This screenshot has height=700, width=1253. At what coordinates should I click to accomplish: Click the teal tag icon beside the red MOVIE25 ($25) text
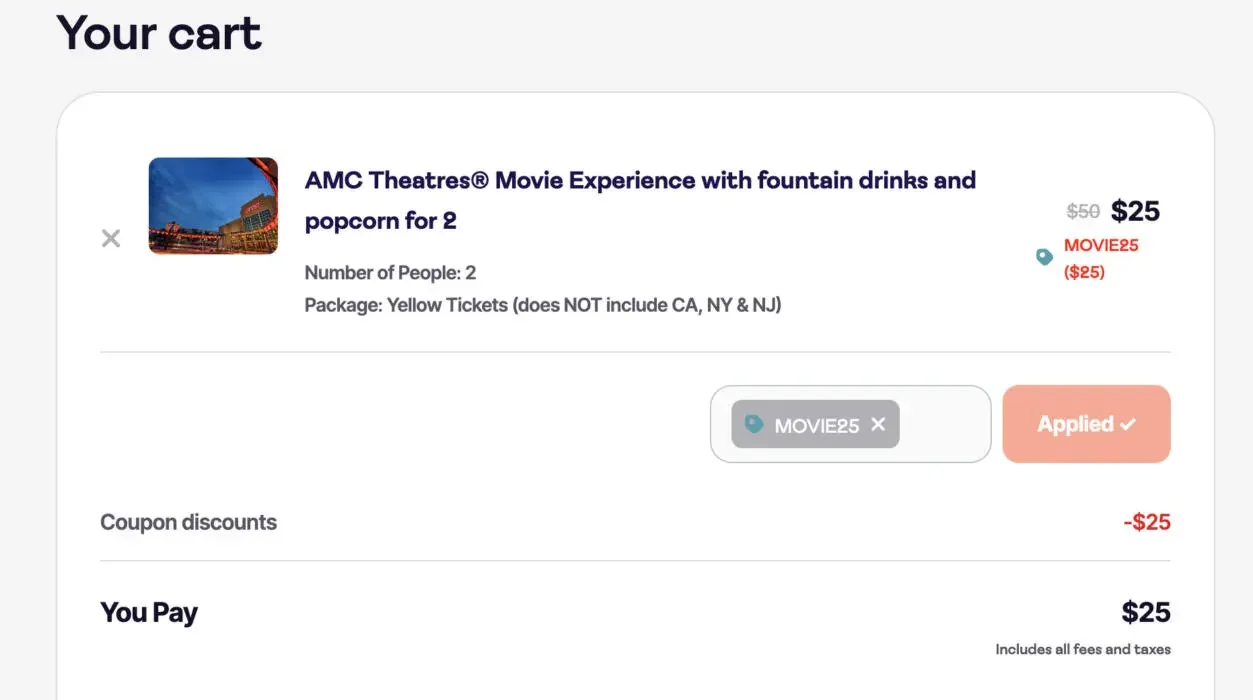coord(1045,257)
